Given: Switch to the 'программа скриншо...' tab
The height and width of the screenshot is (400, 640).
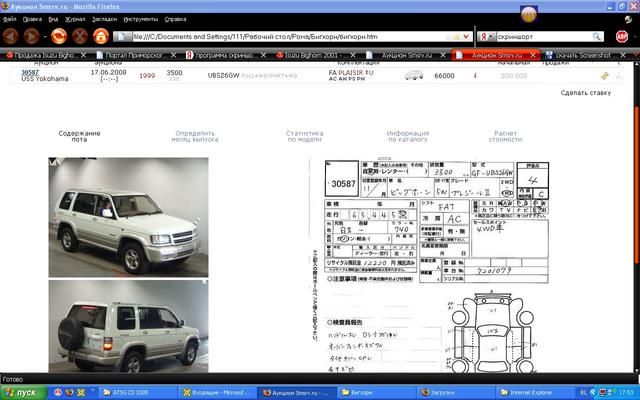Looking at the screenshot, I should (224, 55).
